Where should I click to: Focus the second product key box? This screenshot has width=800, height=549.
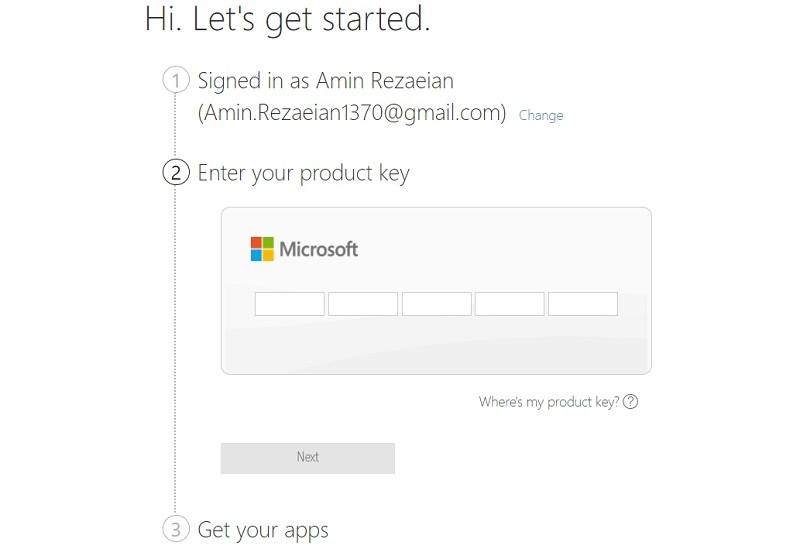363,304
